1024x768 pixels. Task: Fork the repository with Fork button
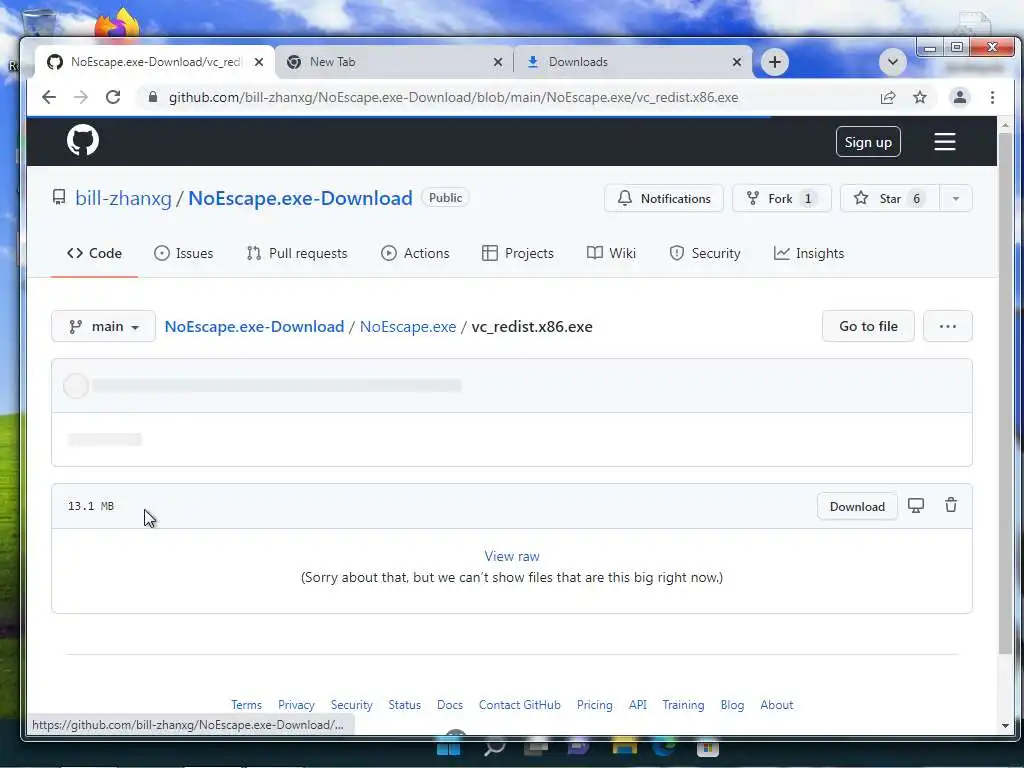coord(782,199)
